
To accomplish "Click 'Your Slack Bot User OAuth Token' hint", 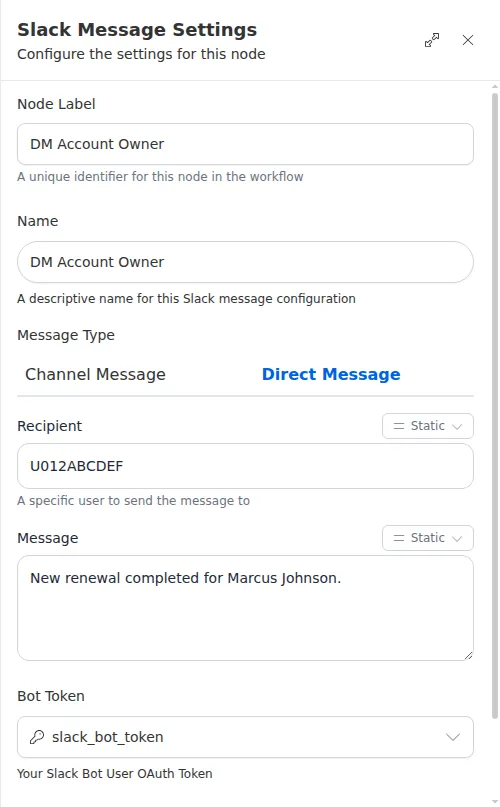I will click(x=115, y=774).
